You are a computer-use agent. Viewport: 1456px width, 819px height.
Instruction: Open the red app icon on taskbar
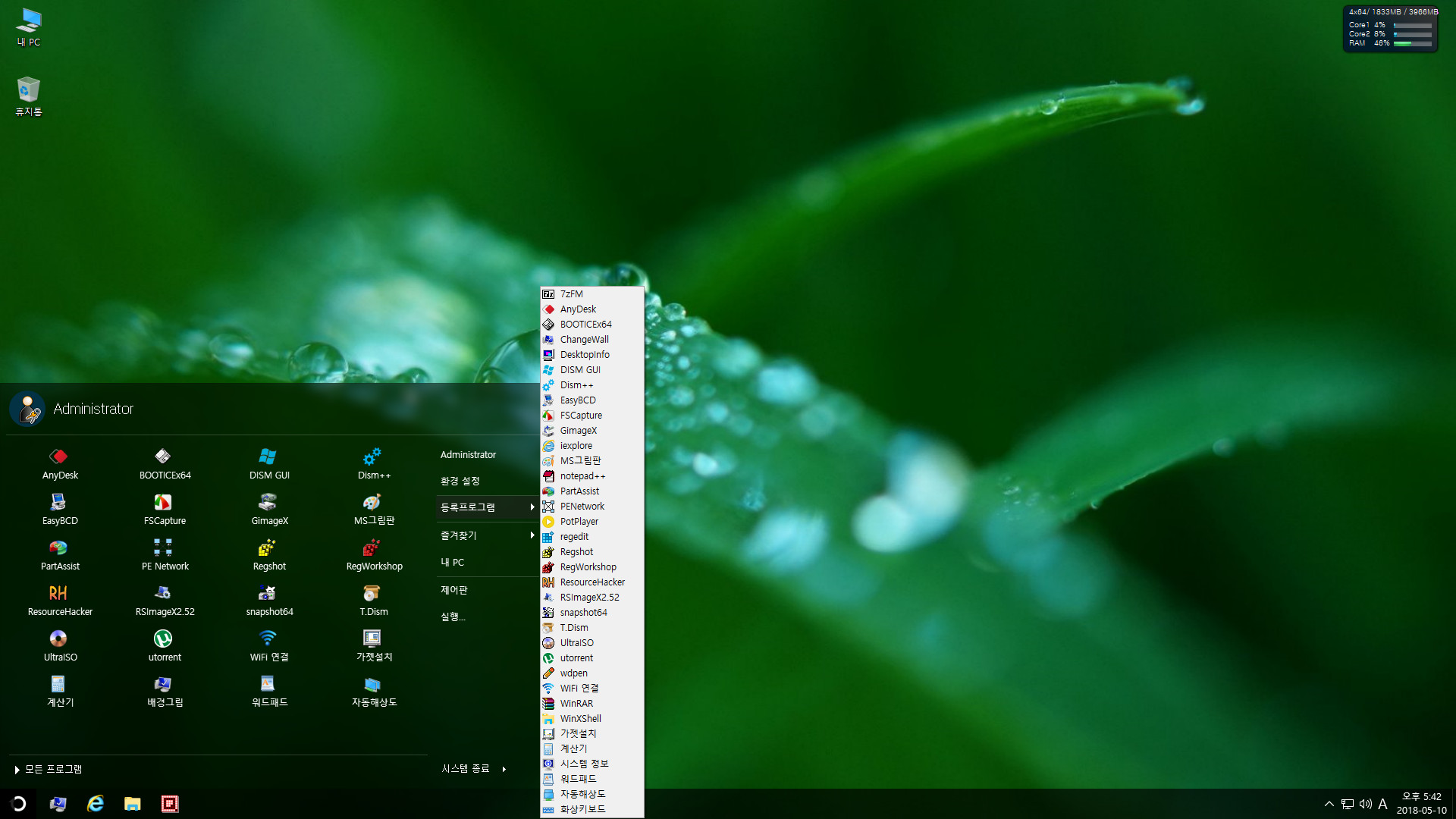coord(170,804)
